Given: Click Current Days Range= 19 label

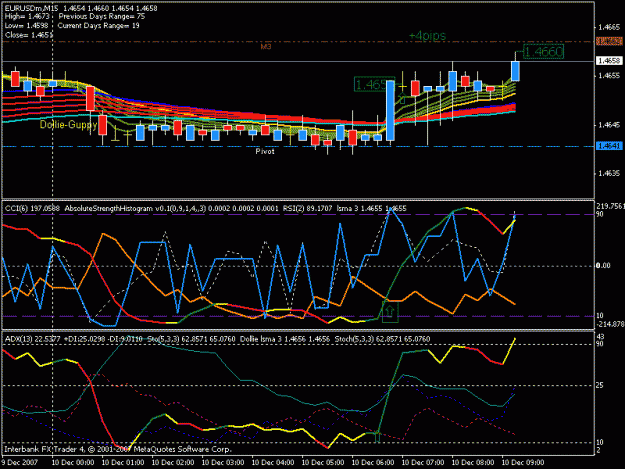Looking at the screenshot, I should coord(98,26).
